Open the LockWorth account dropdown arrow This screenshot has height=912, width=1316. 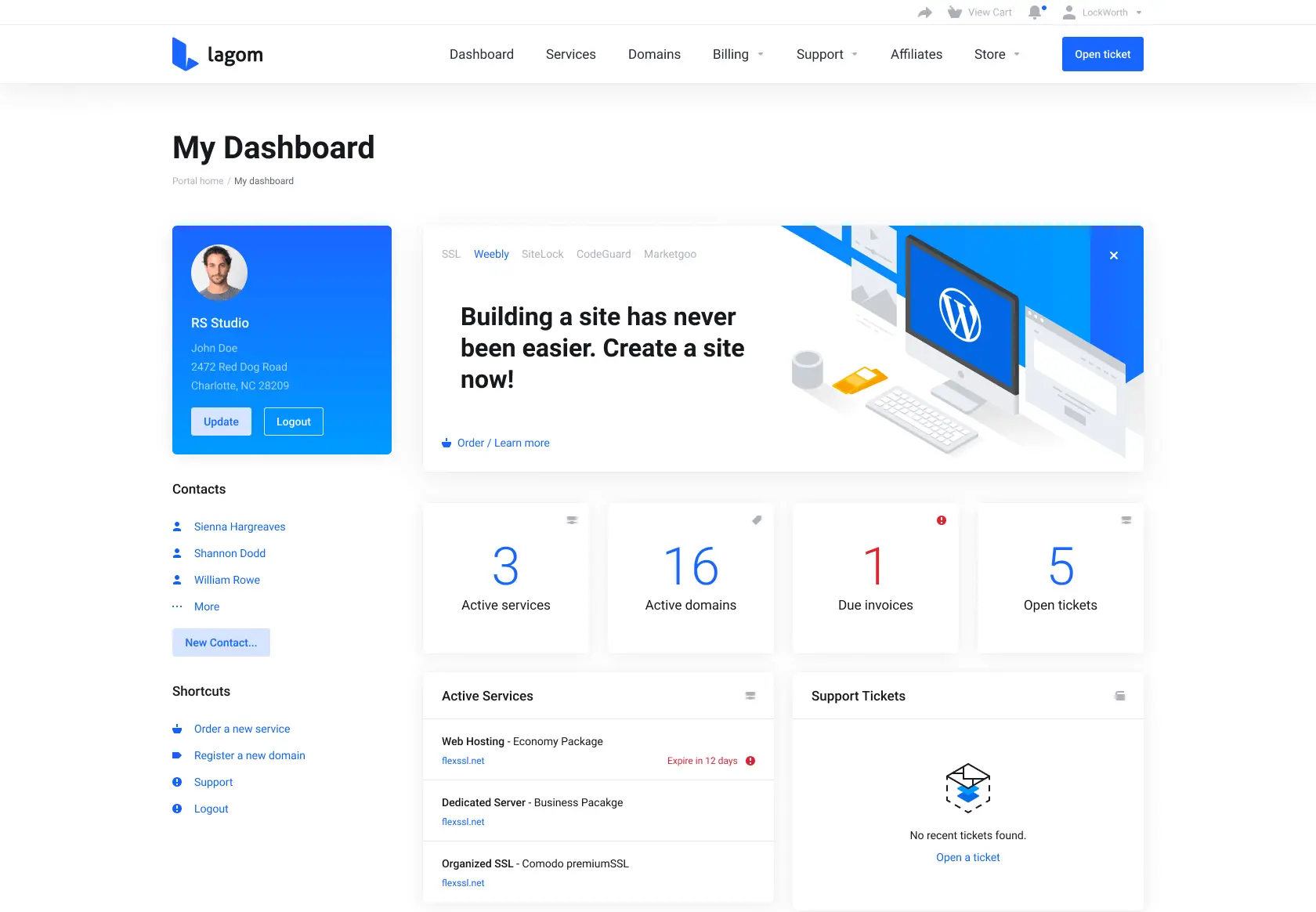point(1139,13)
